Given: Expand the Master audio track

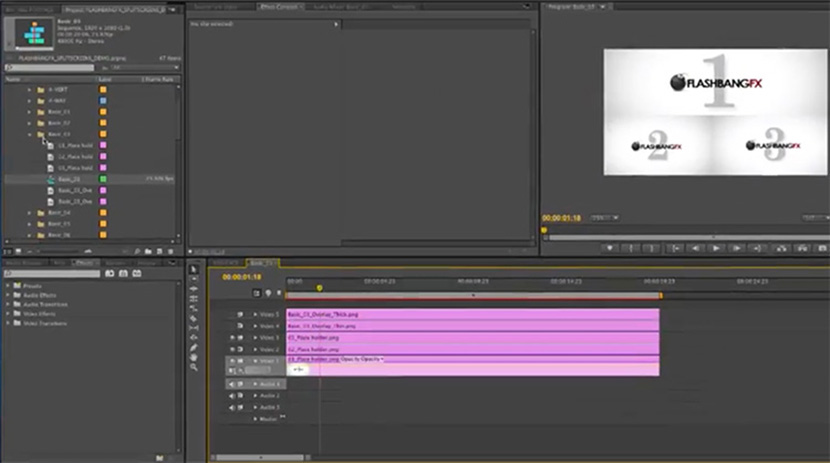Looking at the screenshot, I should coord(255,419).
